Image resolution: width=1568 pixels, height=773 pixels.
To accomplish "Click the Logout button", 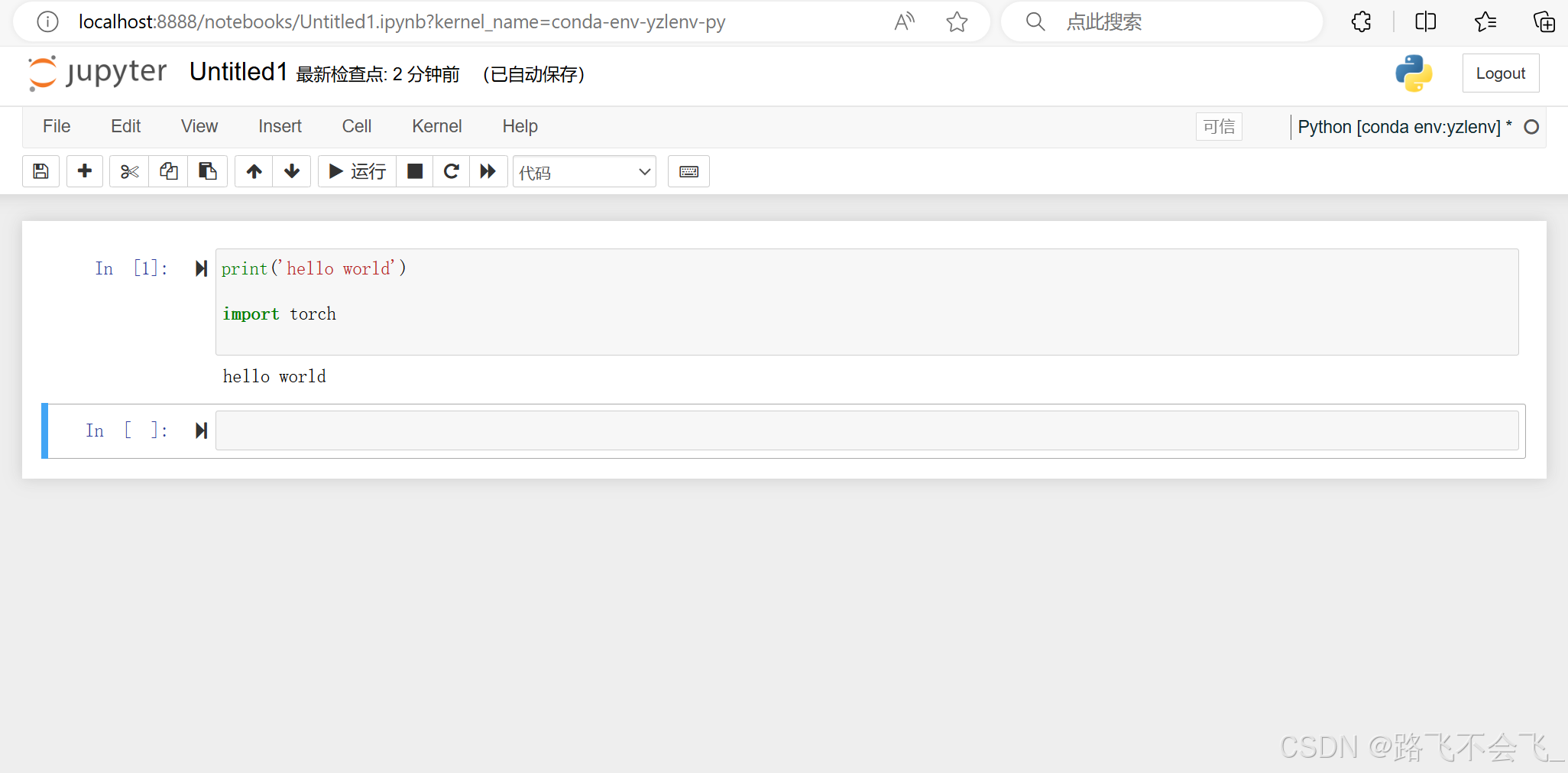I will pos(1500,73).
